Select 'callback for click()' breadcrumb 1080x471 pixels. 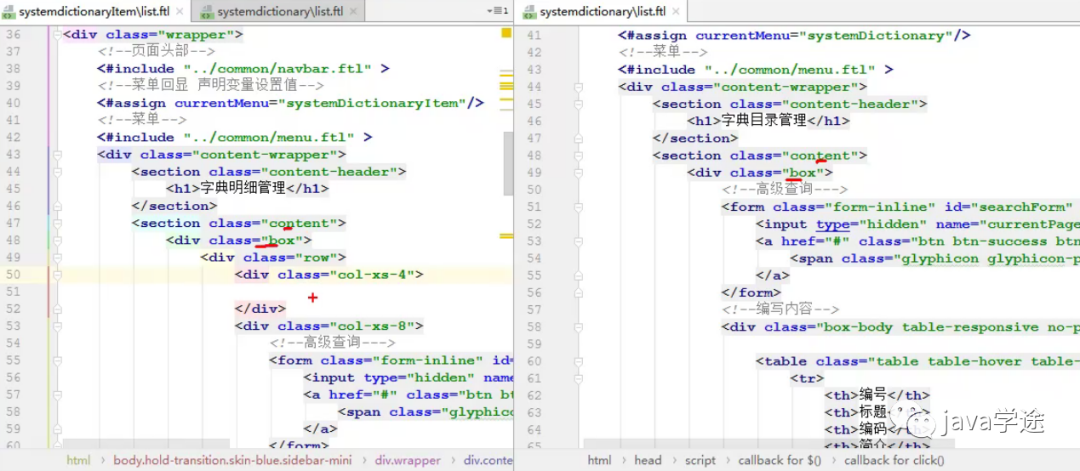[x=894, y=460]
